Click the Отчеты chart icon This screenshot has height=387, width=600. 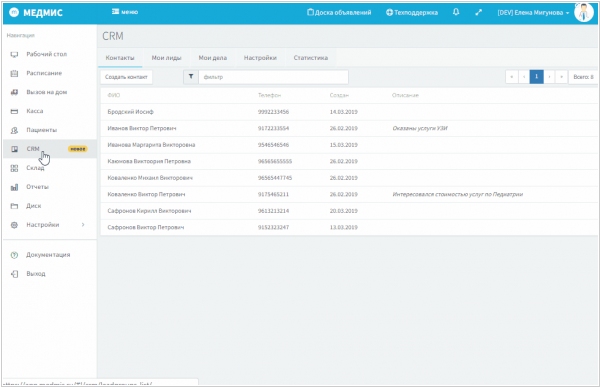pos(14,187)
